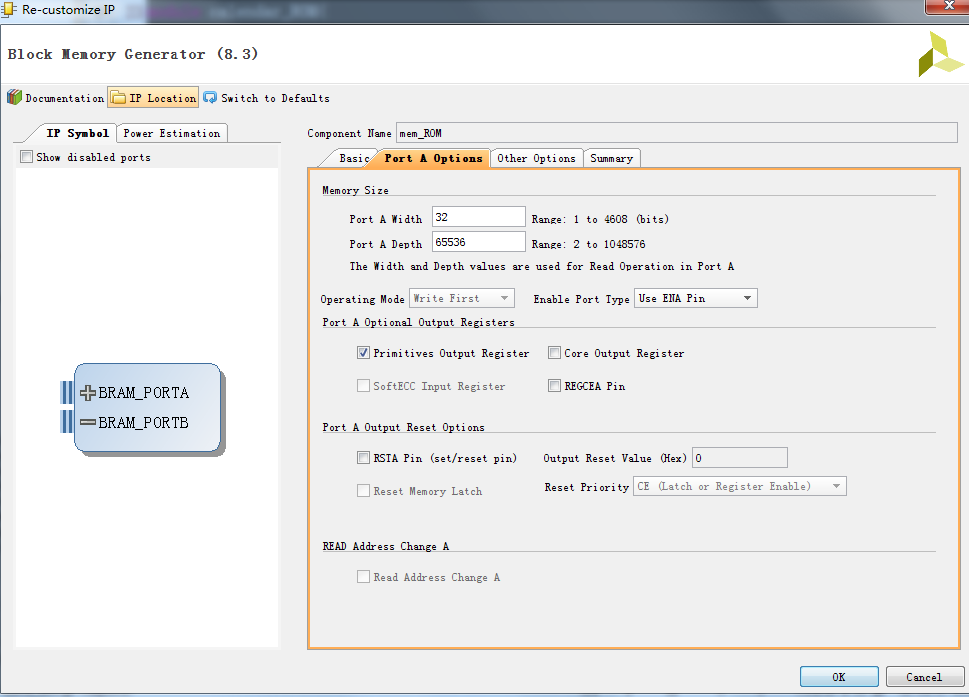Click the Port A Width field
This screenshot has height=697, width=969.
click(x=479, y=217)
